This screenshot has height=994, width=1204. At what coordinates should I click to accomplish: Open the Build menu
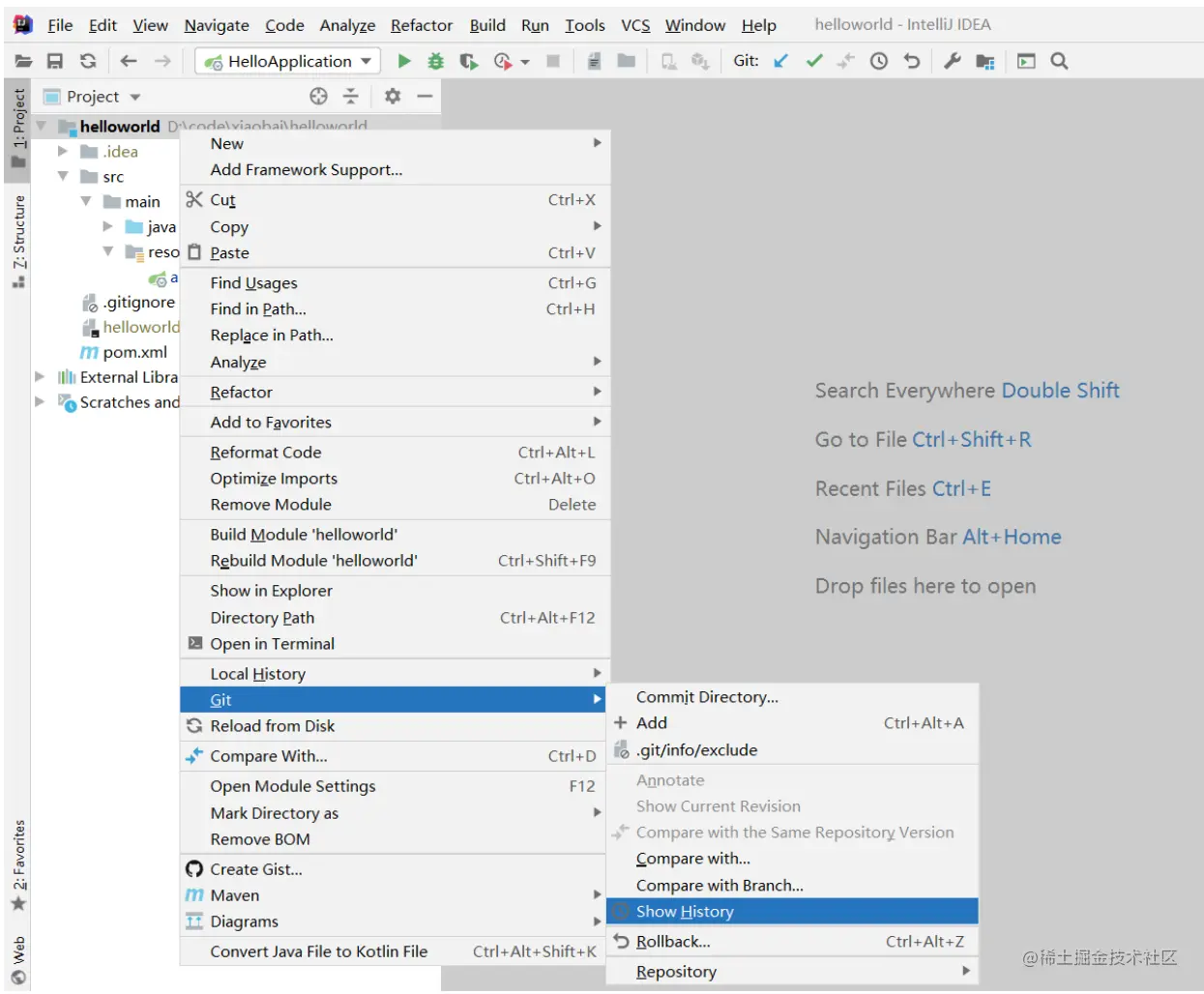[487, 25]
